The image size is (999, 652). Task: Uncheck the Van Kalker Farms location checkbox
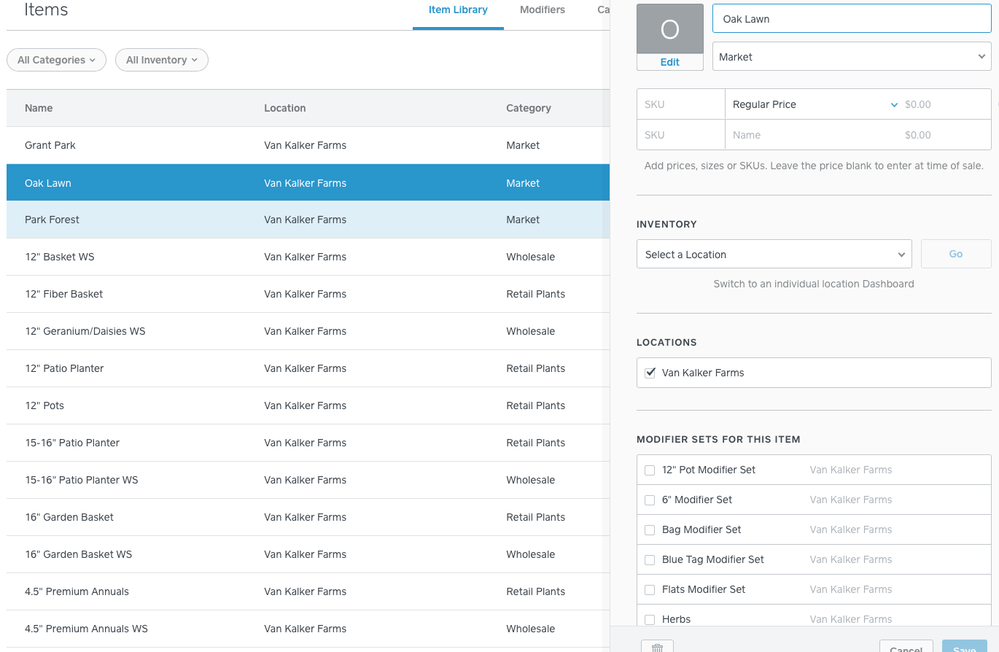tap(650, 373)
